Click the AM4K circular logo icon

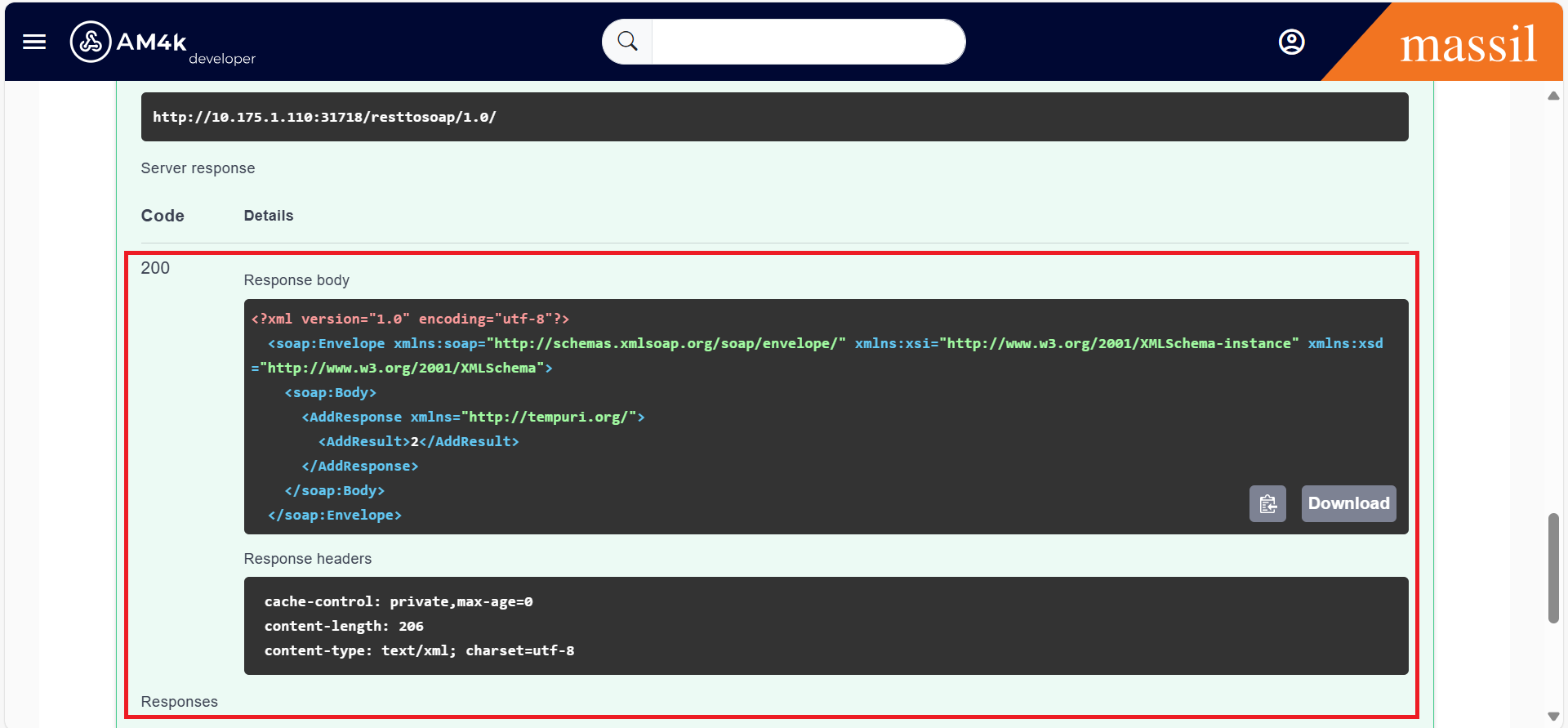[x=91, y=42]
